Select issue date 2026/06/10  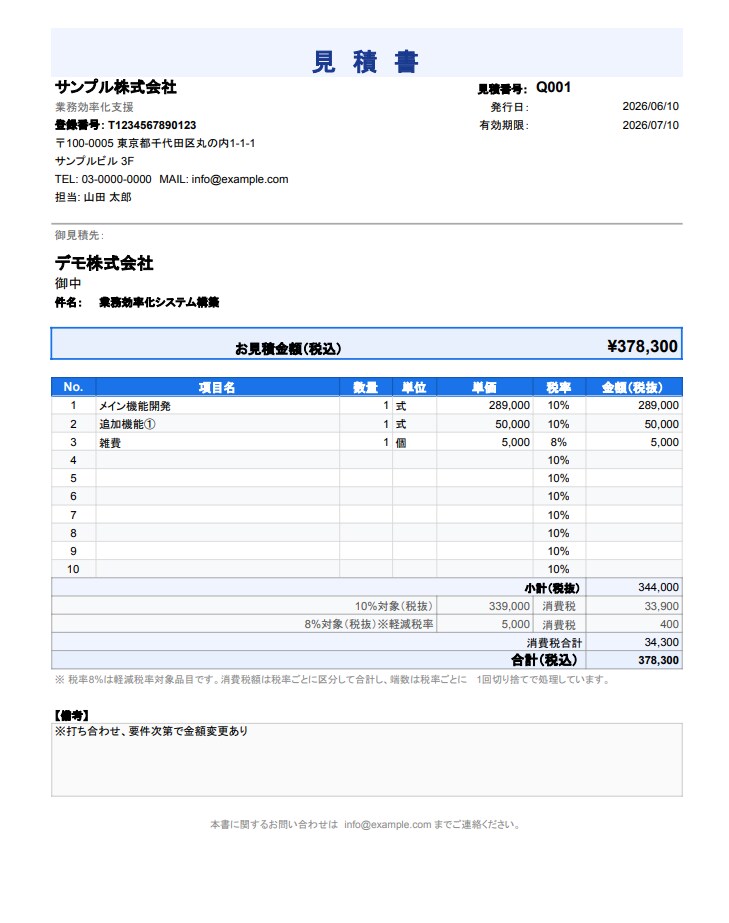click(x=651, y=107)
